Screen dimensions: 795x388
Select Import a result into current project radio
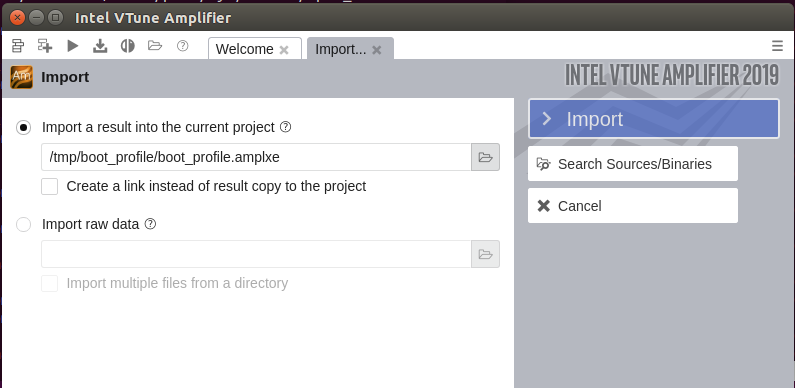click(23, 127)
